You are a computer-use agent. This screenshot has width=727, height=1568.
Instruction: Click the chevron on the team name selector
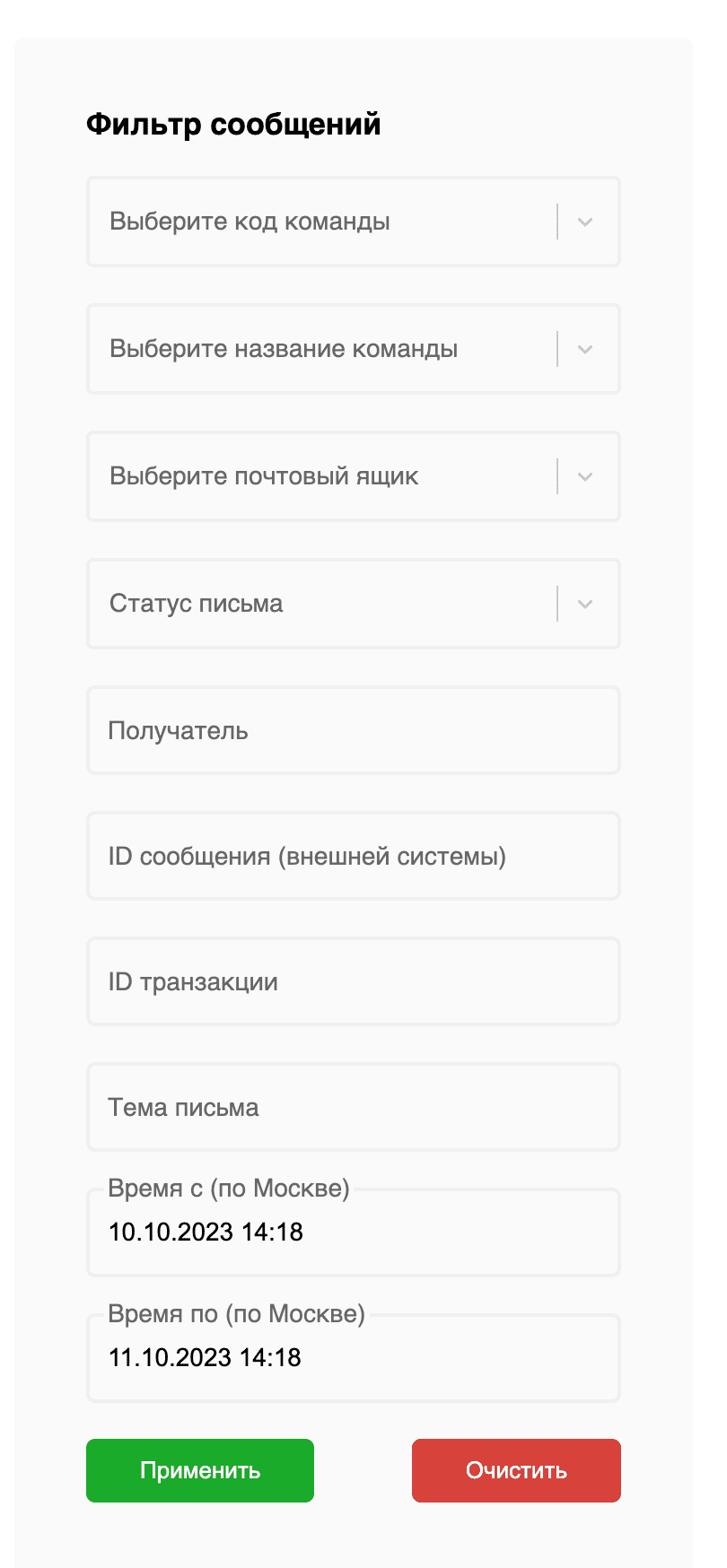(584, 349)
